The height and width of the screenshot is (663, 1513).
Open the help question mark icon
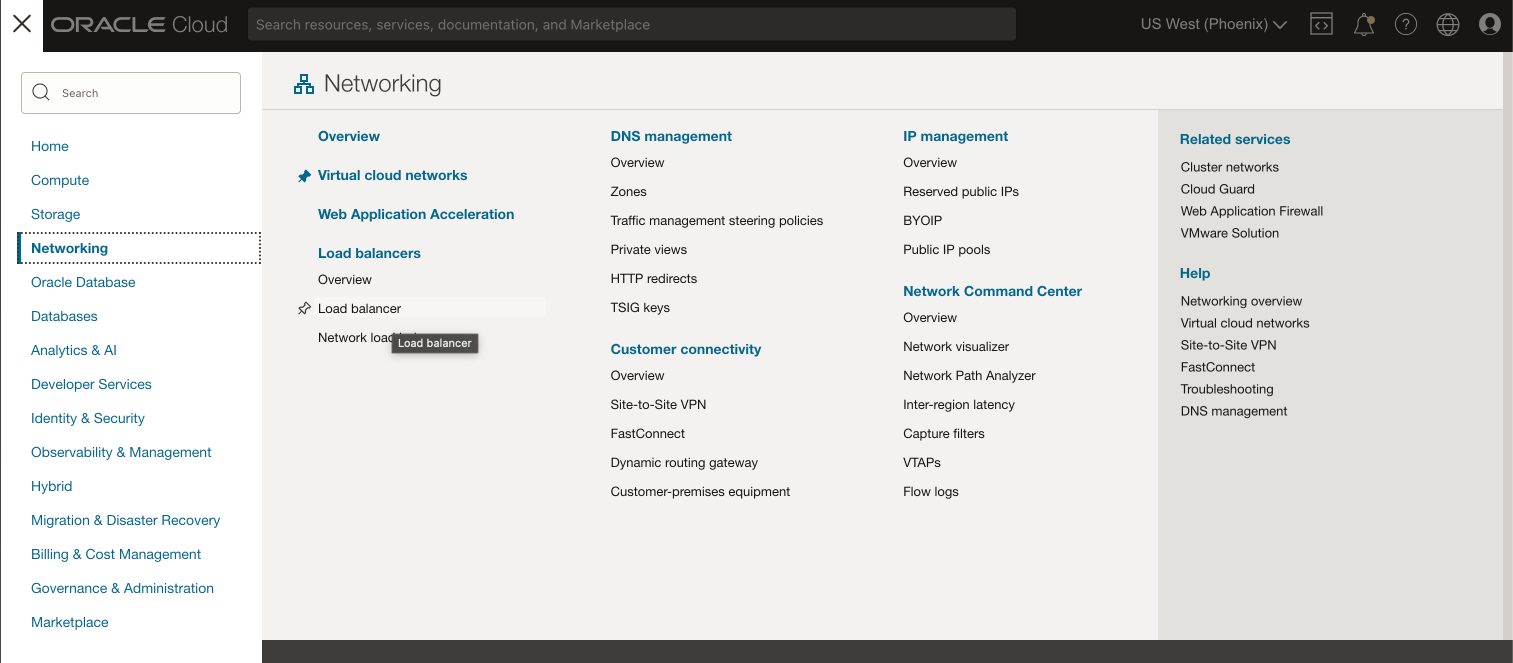pos(1405,23)
